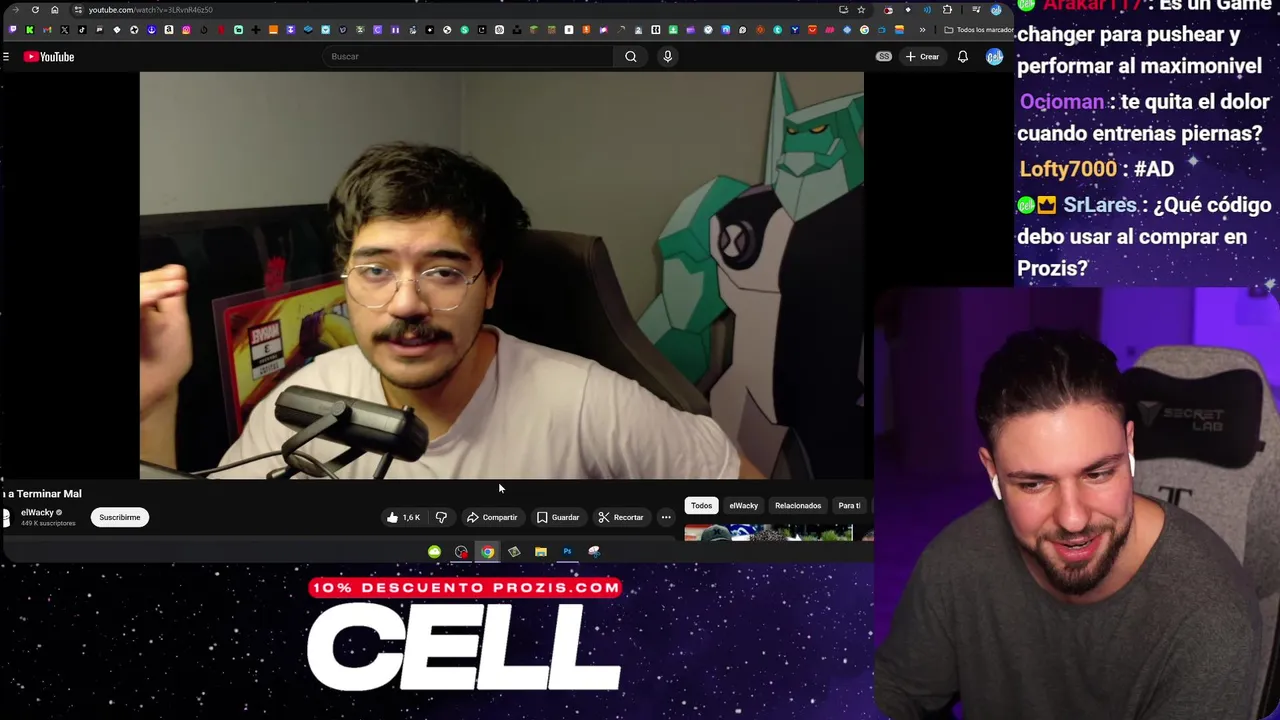The image size is (1280, 720).
Task: Go to the YouTube home logo
Action: (x=49, y=57)
